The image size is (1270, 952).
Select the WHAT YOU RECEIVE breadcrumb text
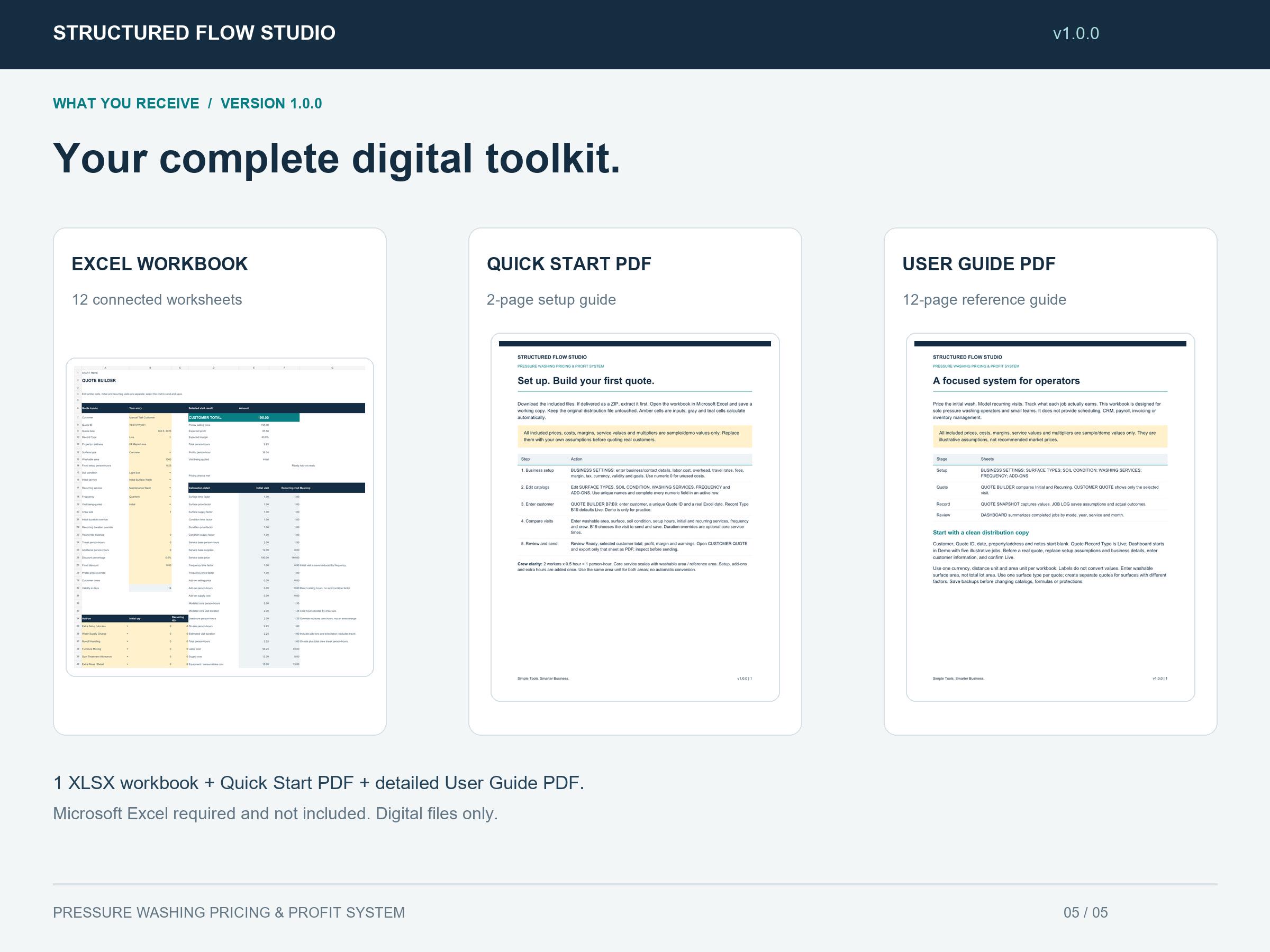126,103
